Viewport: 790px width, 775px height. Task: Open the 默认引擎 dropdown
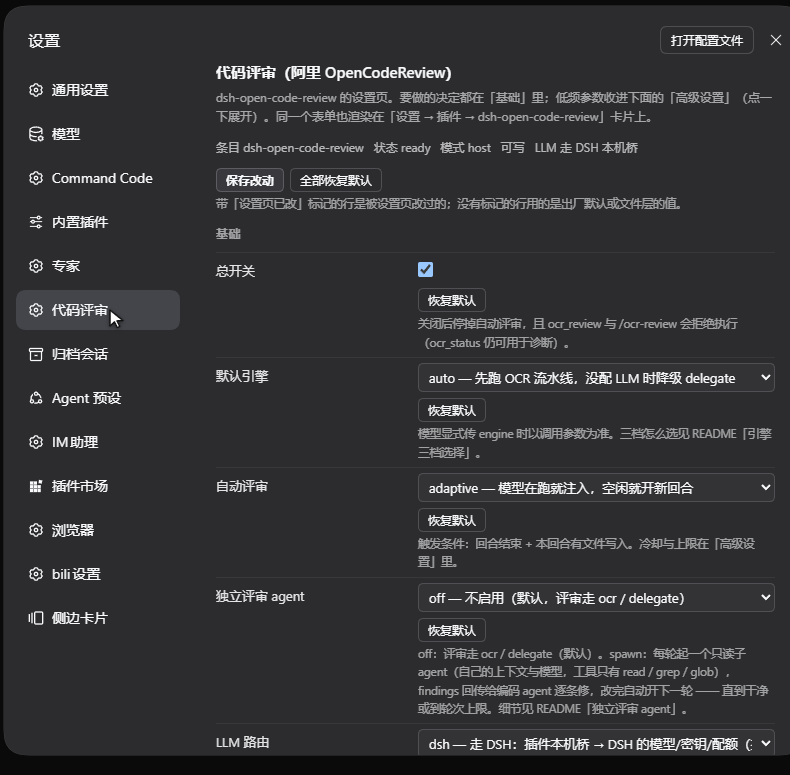pos(596,378)
